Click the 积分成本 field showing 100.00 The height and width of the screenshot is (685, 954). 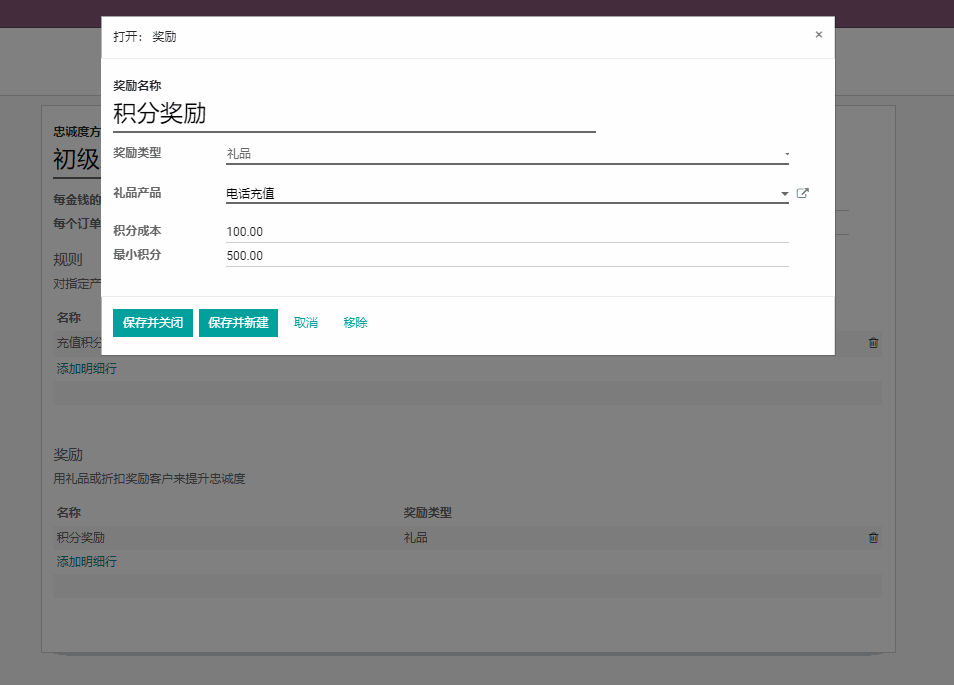click(507, 232)
